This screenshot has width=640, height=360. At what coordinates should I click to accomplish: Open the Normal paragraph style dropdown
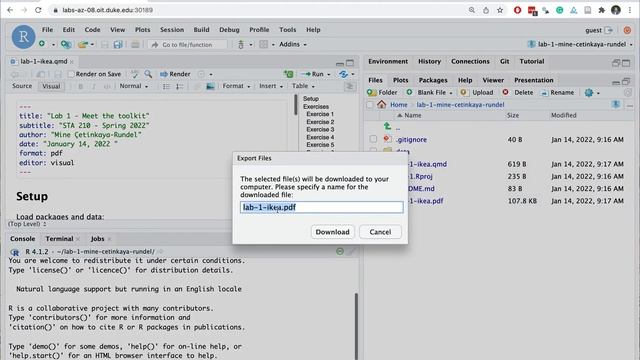click(134, 86)
